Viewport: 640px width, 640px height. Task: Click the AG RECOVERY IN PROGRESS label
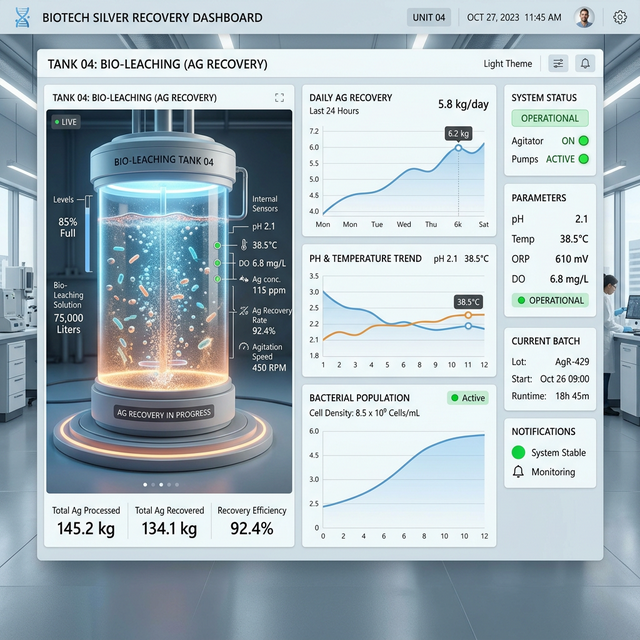163,412
